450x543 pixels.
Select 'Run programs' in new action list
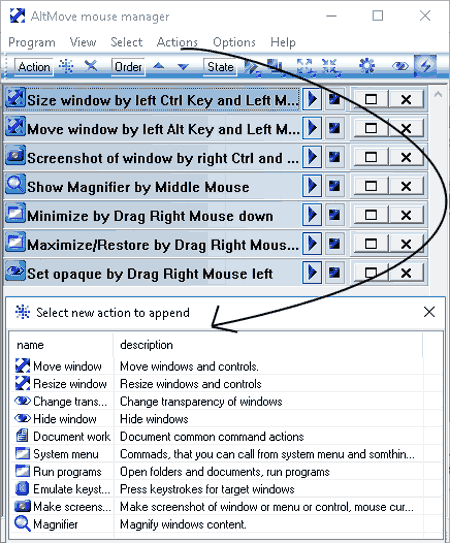(x=67, y=472)
